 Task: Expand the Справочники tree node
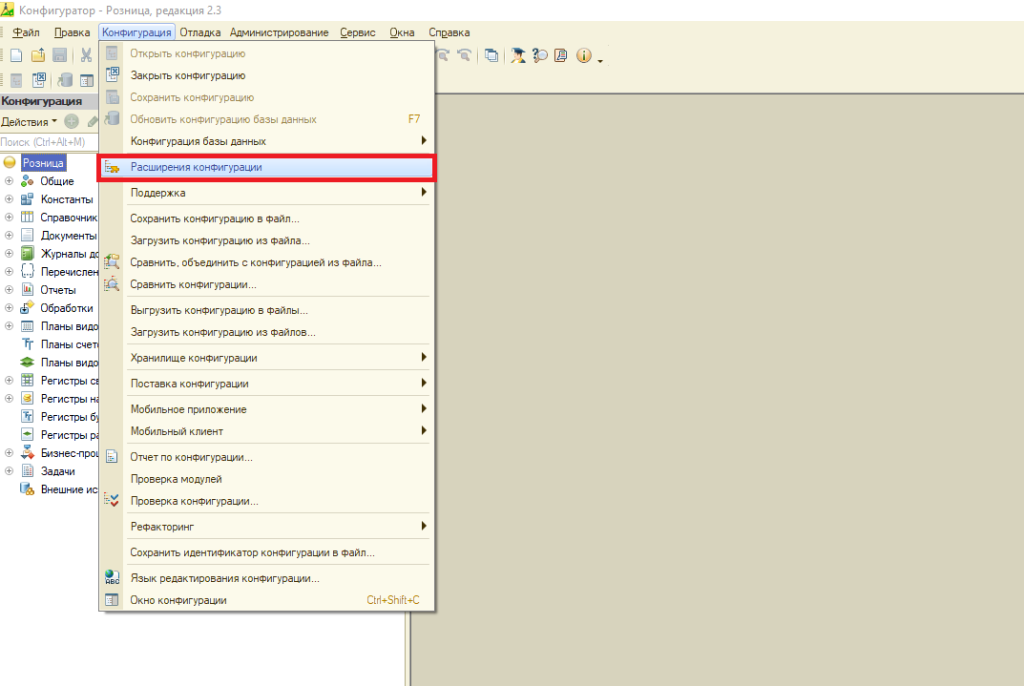coord(9,217)
